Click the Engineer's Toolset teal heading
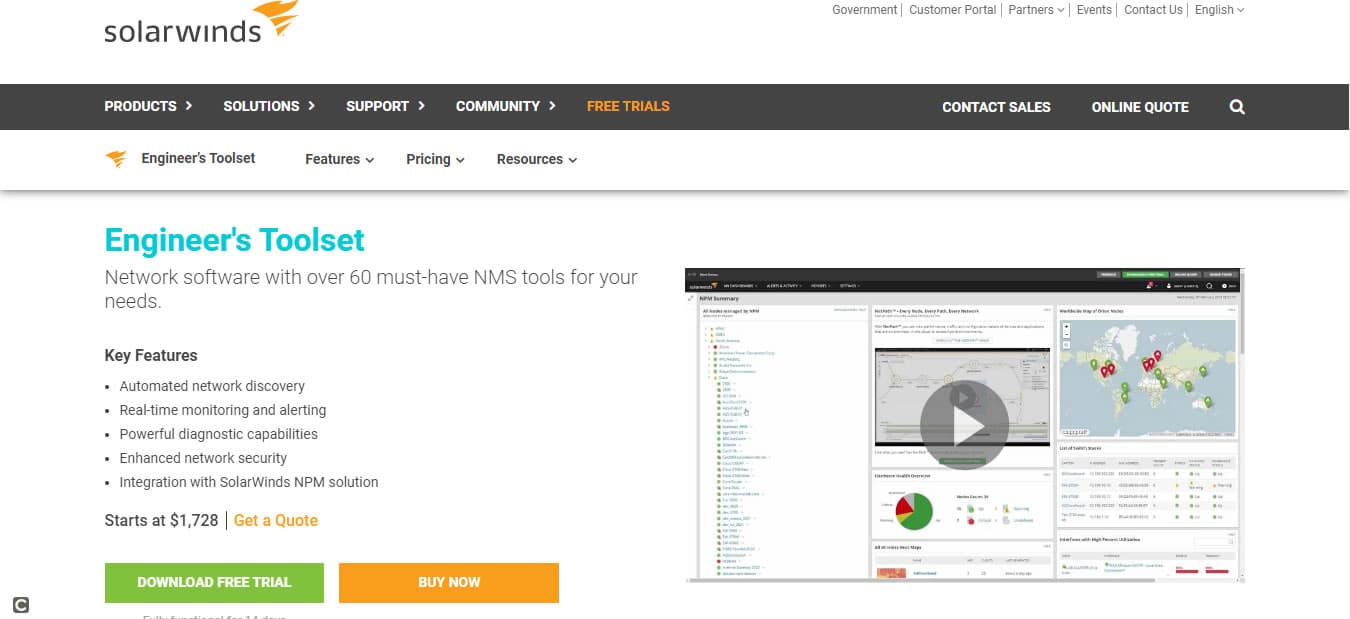1350x619 pixels. 235,240
